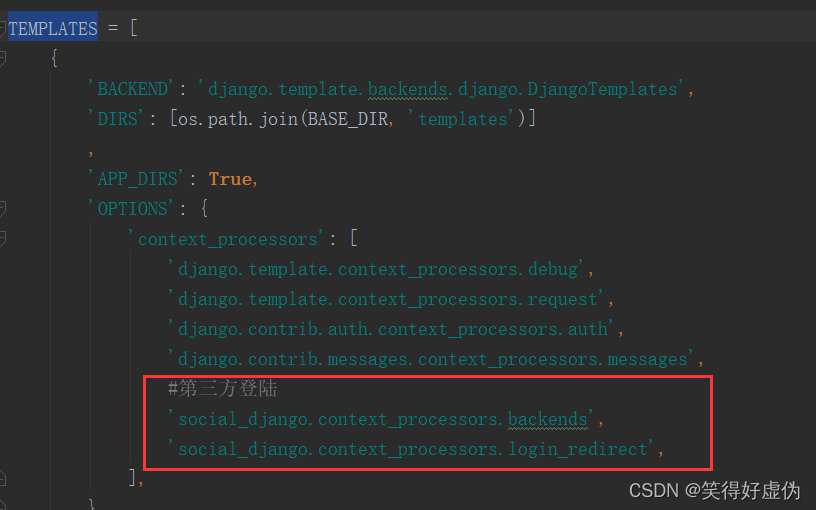Viewport: 816px width, 510px height.
Task: Click the lone opening brace under TEMPLATES
Action: click(54, 58)
